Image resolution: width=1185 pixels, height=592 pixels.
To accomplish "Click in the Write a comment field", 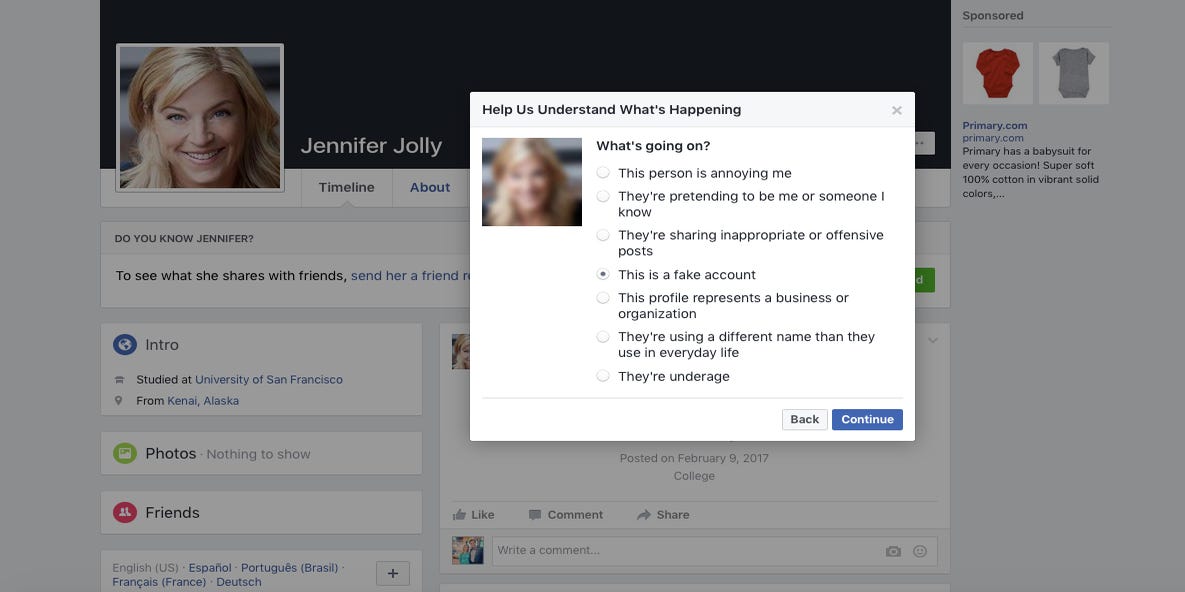I will [680, 551].
